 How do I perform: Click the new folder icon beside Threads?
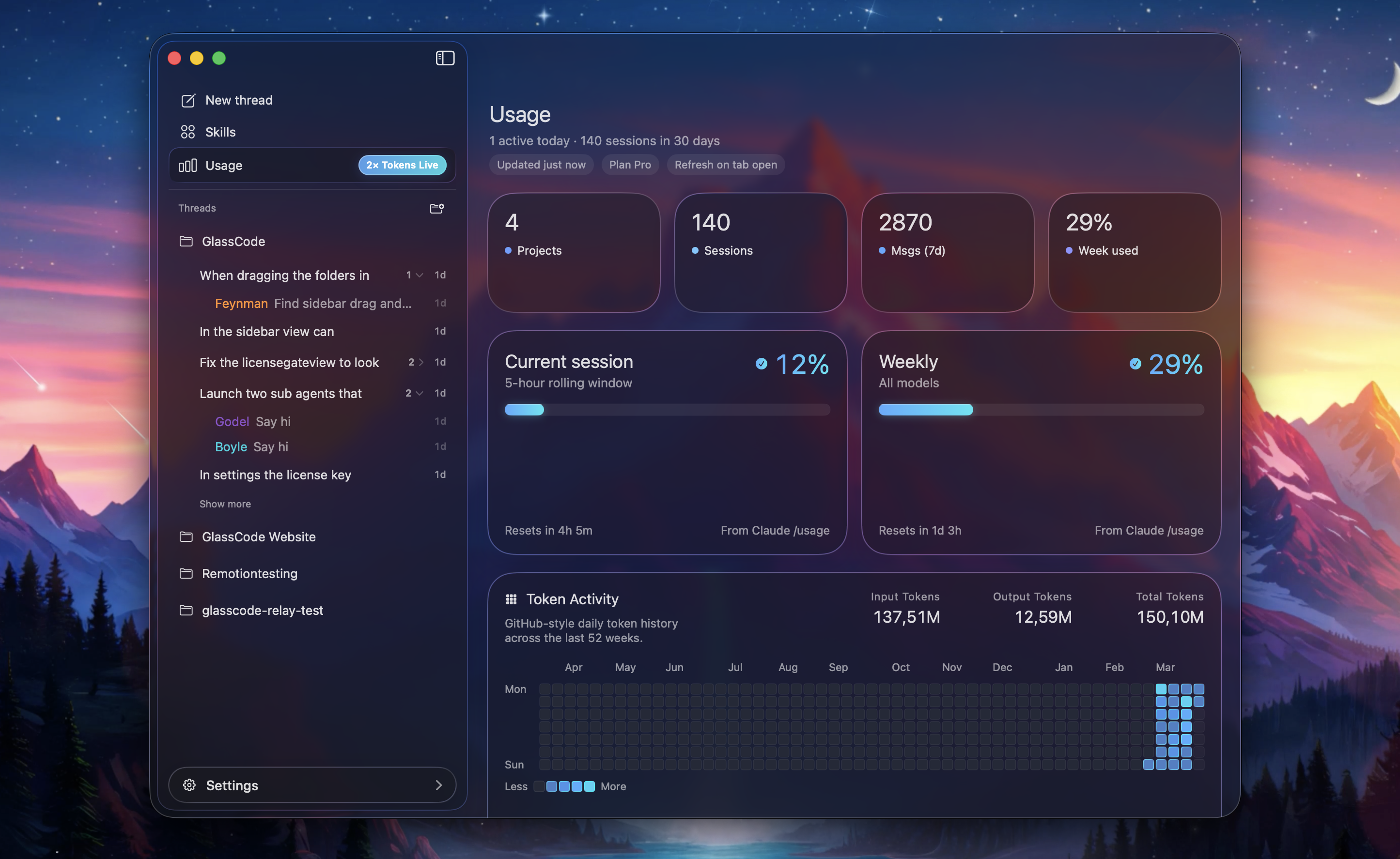[x=436, y=208]
